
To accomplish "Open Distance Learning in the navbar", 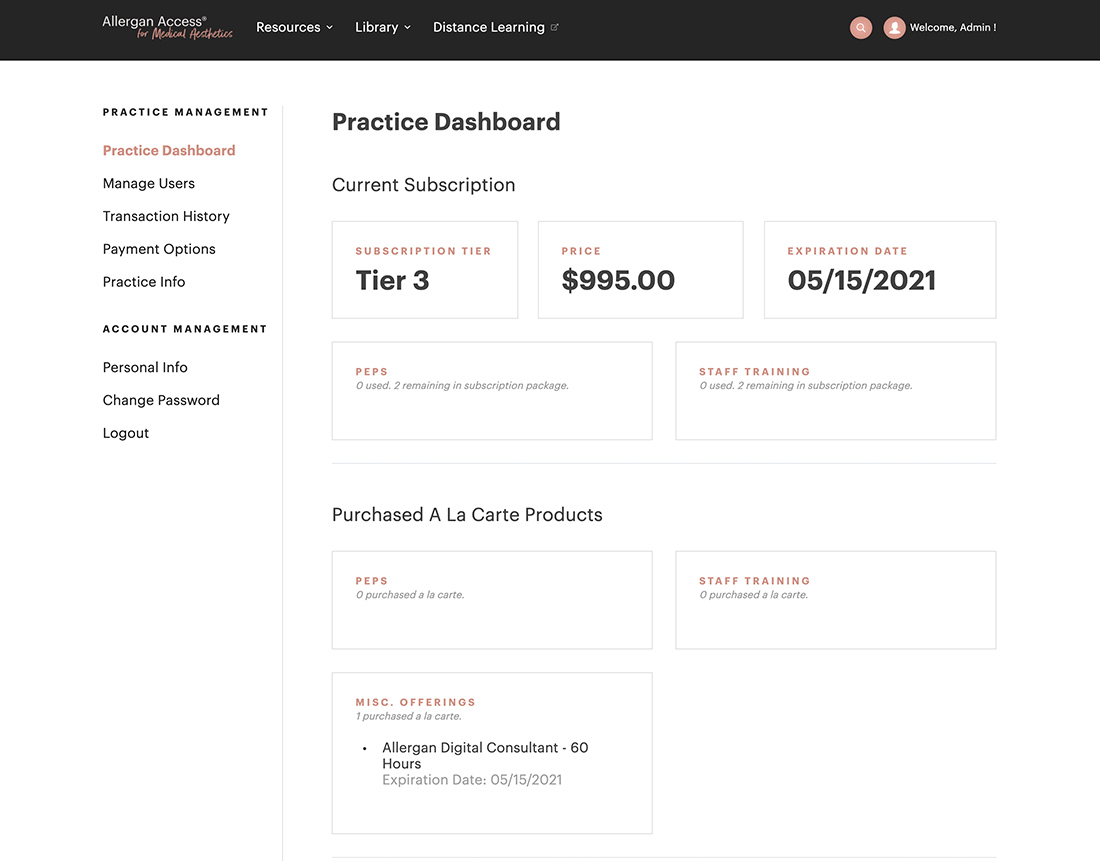I will (x=495, y=27).
